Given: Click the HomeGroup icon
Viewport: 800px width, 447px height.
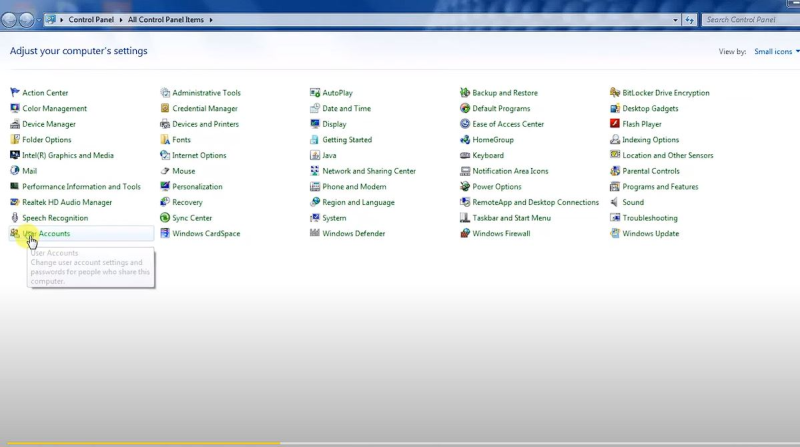Looking at the screenshot, I should point(465,139).
